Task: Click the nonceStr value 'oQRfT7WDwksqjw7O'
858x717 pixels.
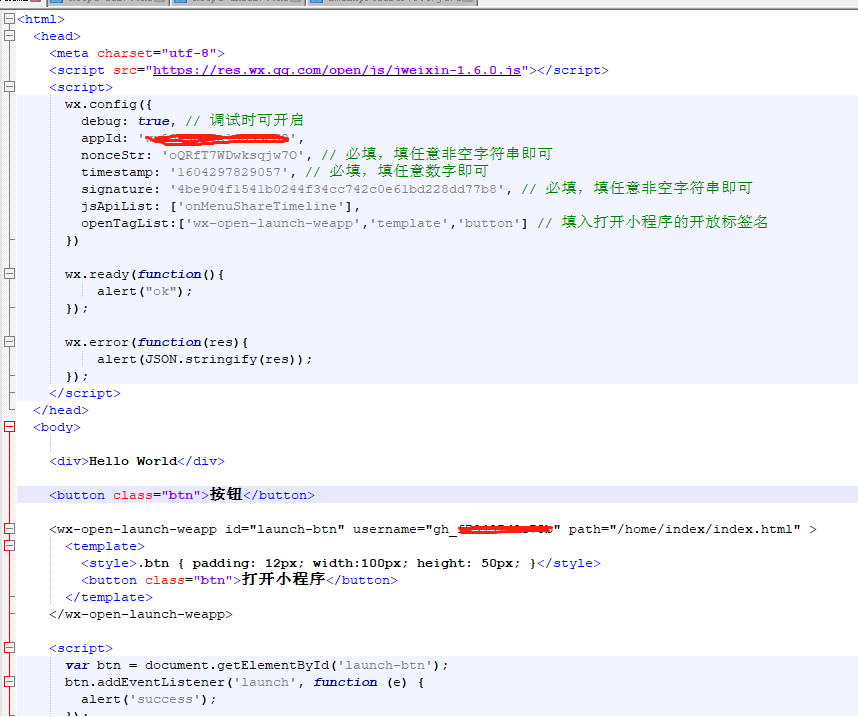Action: [234, 155]
